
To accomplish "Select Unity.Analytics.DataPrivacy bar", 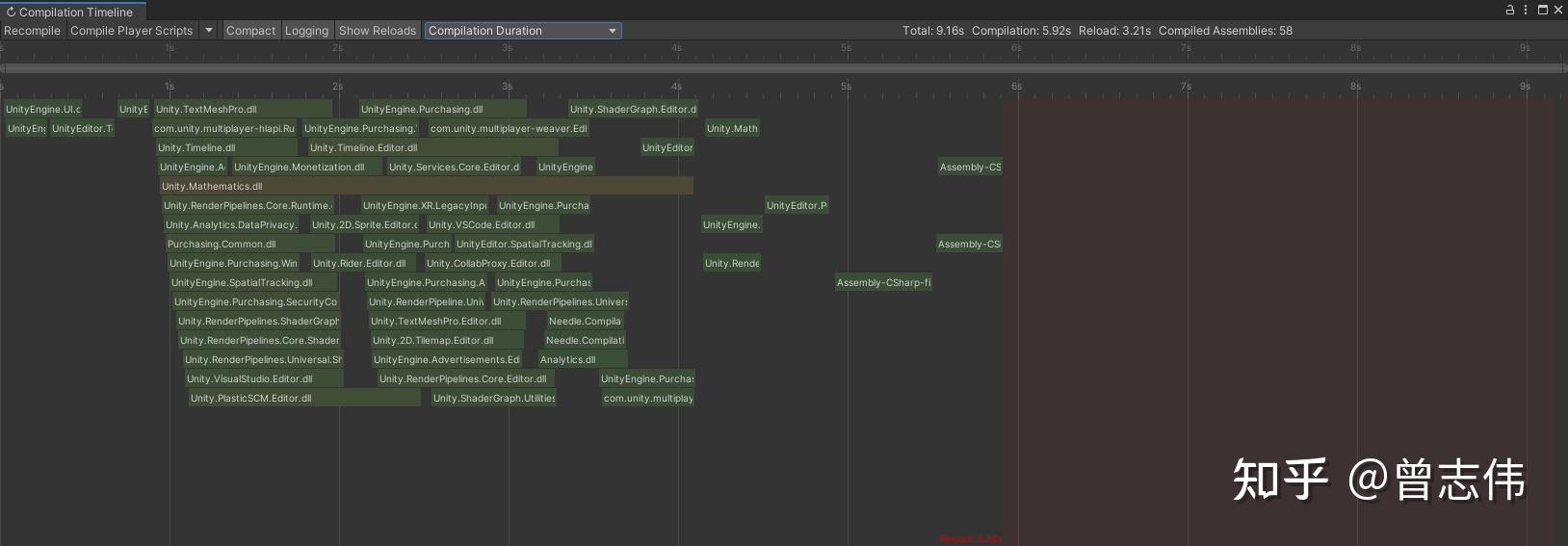I will (x=231, y=224).
